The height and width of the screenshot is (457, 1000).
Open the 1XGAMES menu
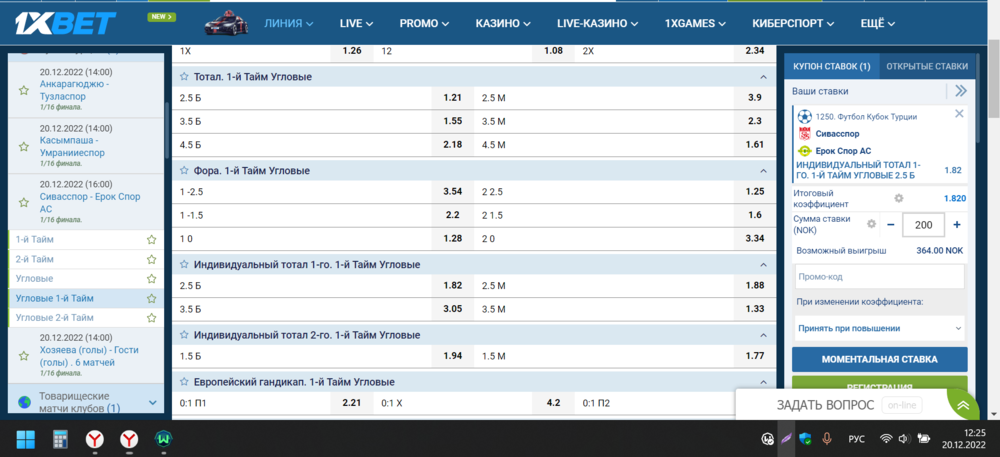pyautogui.click(x=695, y=24)
